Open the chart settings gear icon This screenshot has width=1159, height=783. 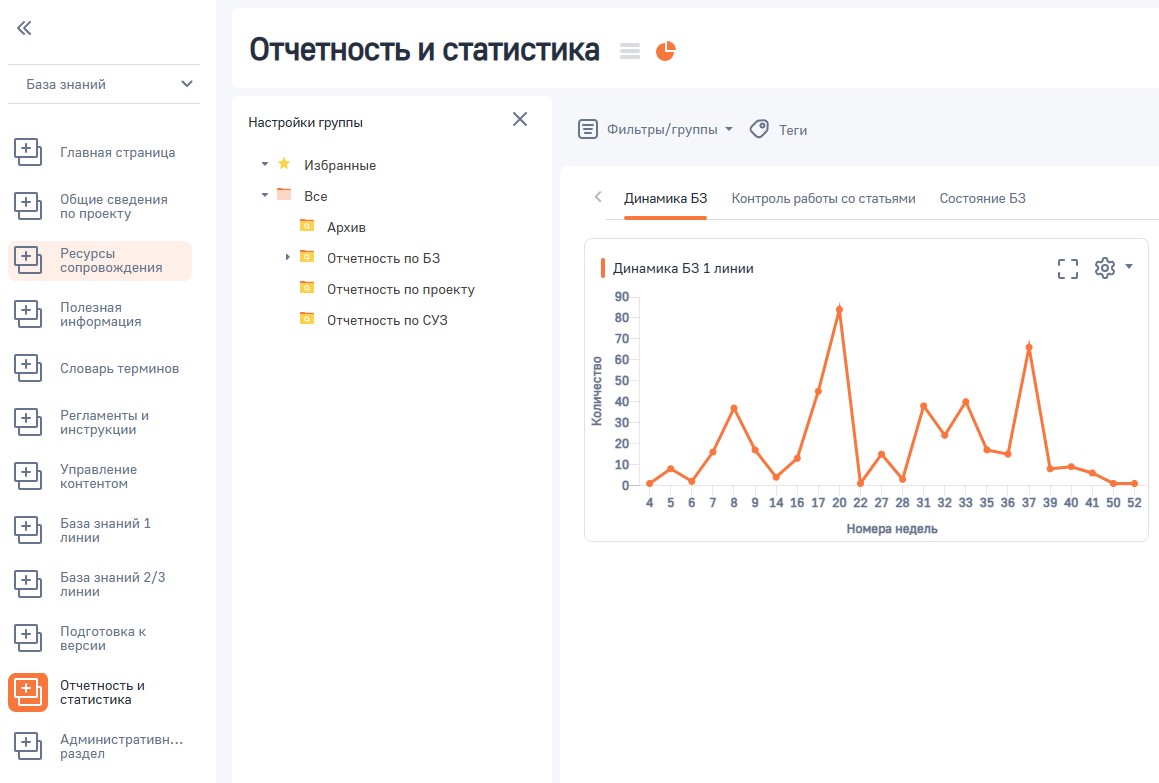[1106, 267]
